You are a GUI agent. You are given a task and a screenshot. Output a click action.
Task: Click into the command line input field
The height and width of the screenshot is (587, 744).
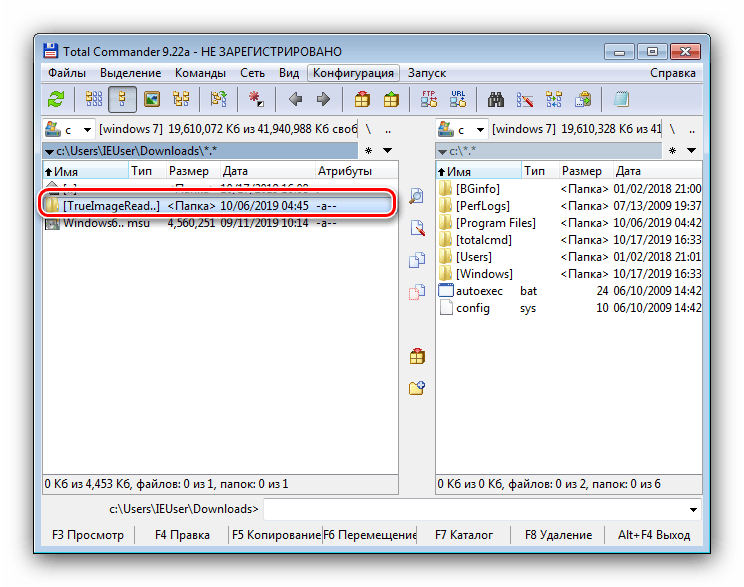click(475, 510)
